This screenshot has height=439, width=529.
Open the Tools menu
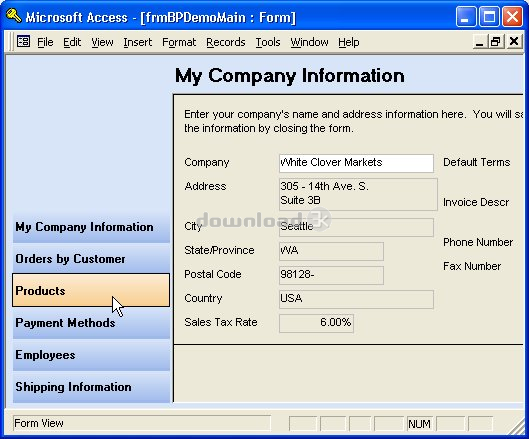pos(268,42)
